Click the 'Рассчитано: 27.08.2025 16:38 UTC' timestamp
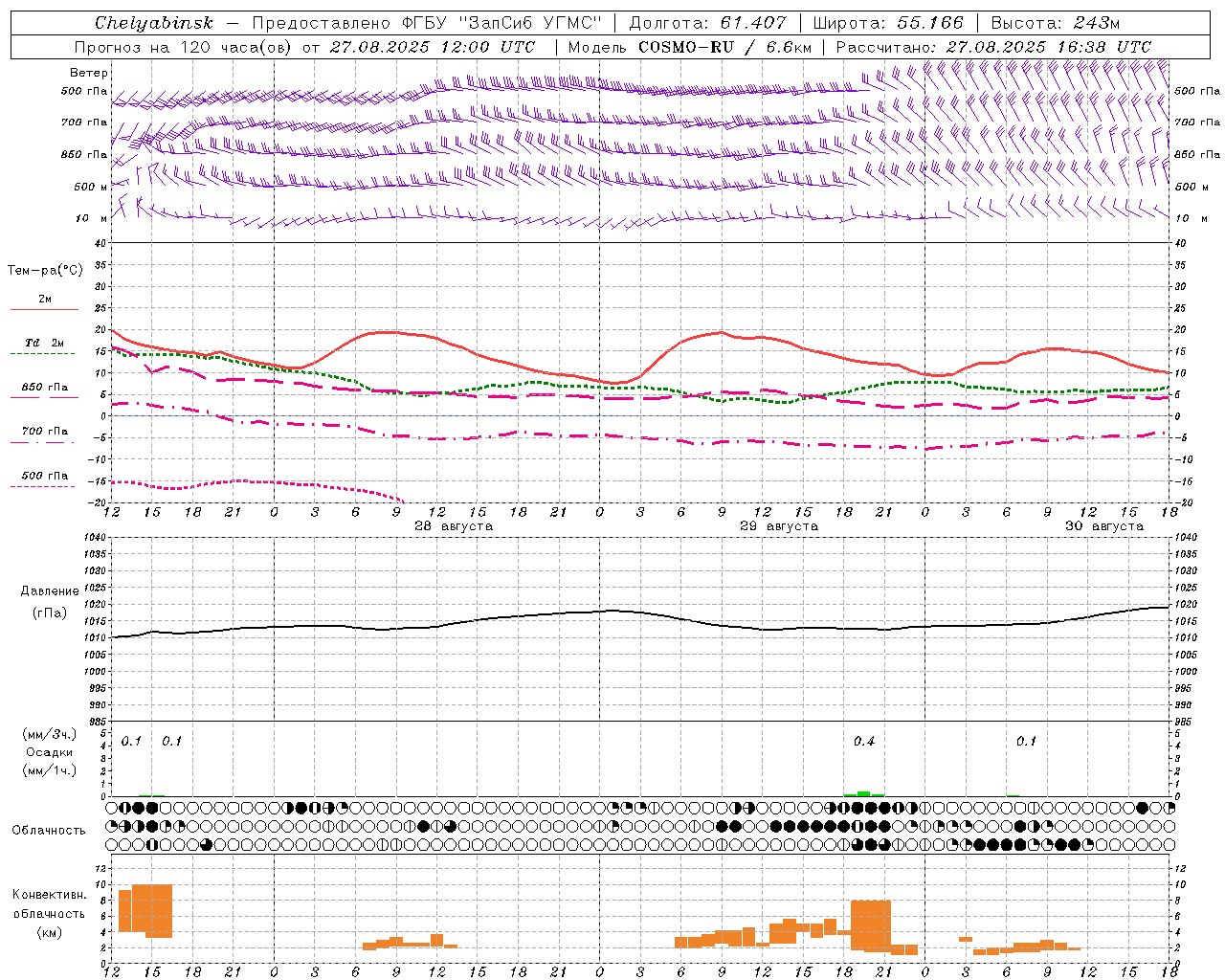 [993, 47]
